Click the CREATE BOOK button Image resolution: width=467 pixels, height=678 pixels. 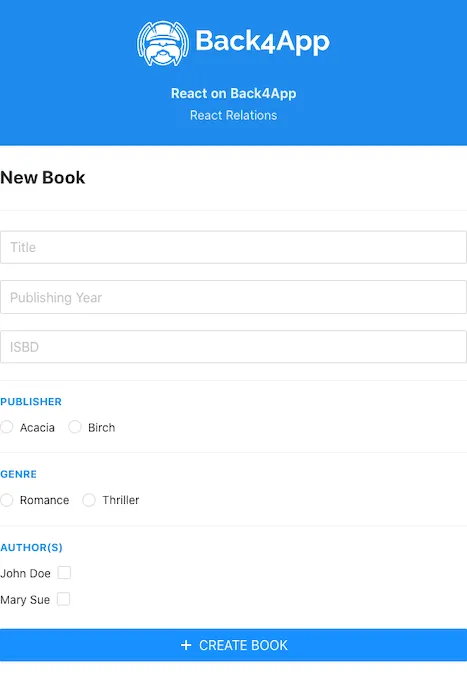[x=234, y=645]
